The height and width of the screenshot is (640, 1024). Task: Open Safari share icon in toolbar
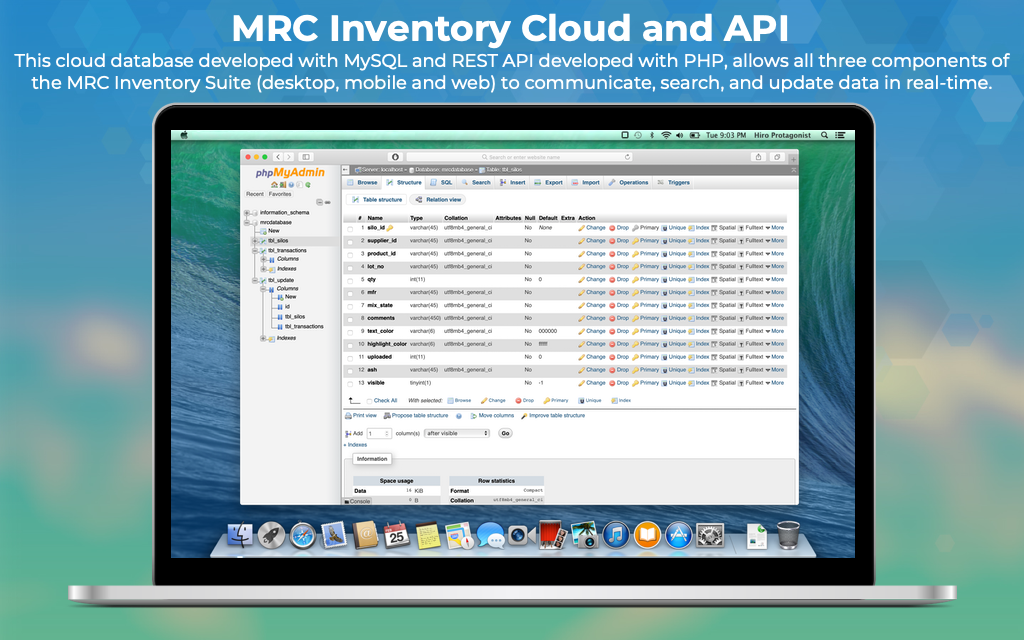759,157
